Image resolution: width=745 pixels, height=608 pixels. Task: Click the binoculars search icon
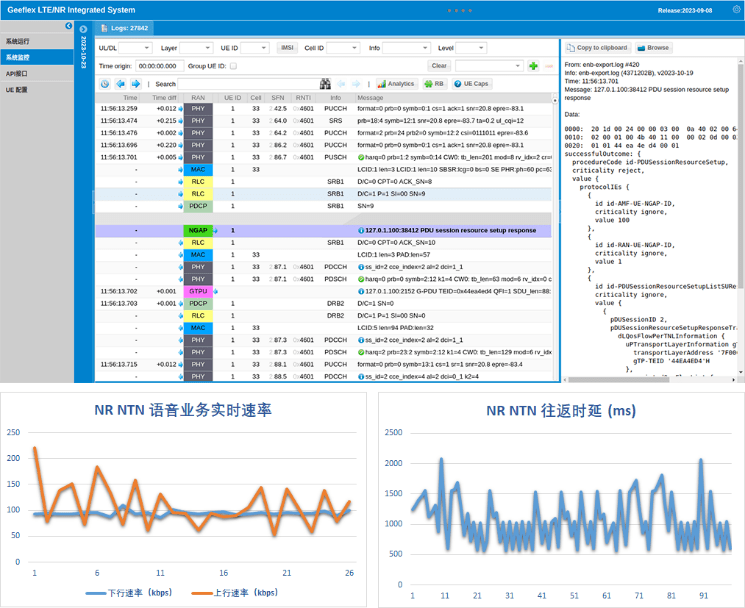coord(325,84)
